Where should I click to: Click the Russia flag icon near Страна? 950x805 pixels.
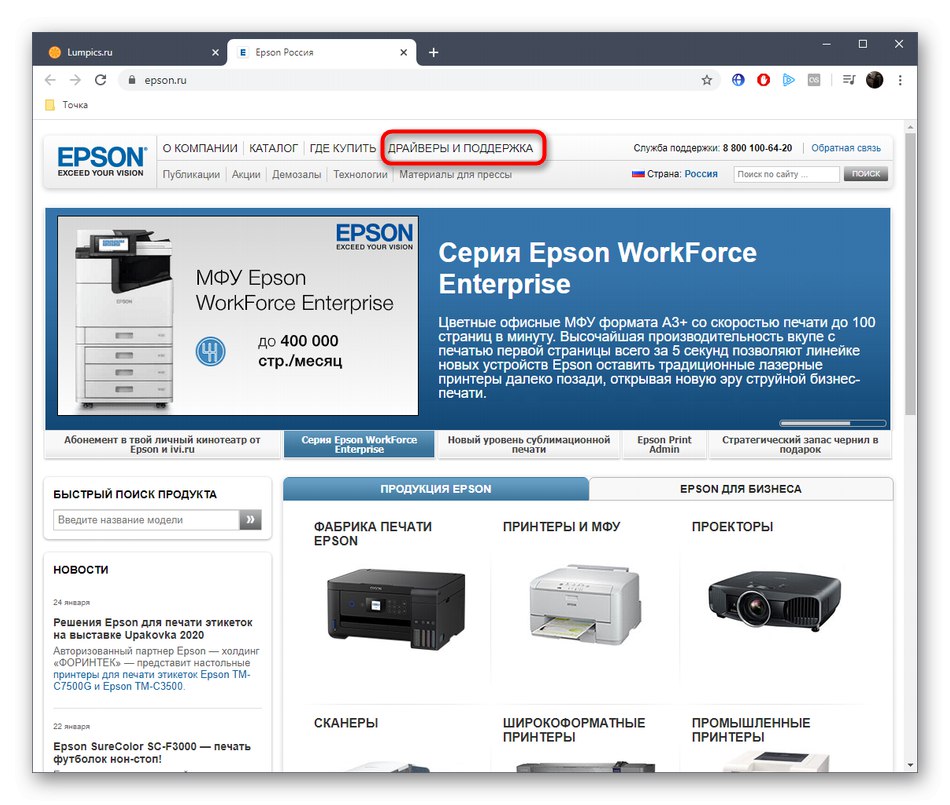pos(638,173)
